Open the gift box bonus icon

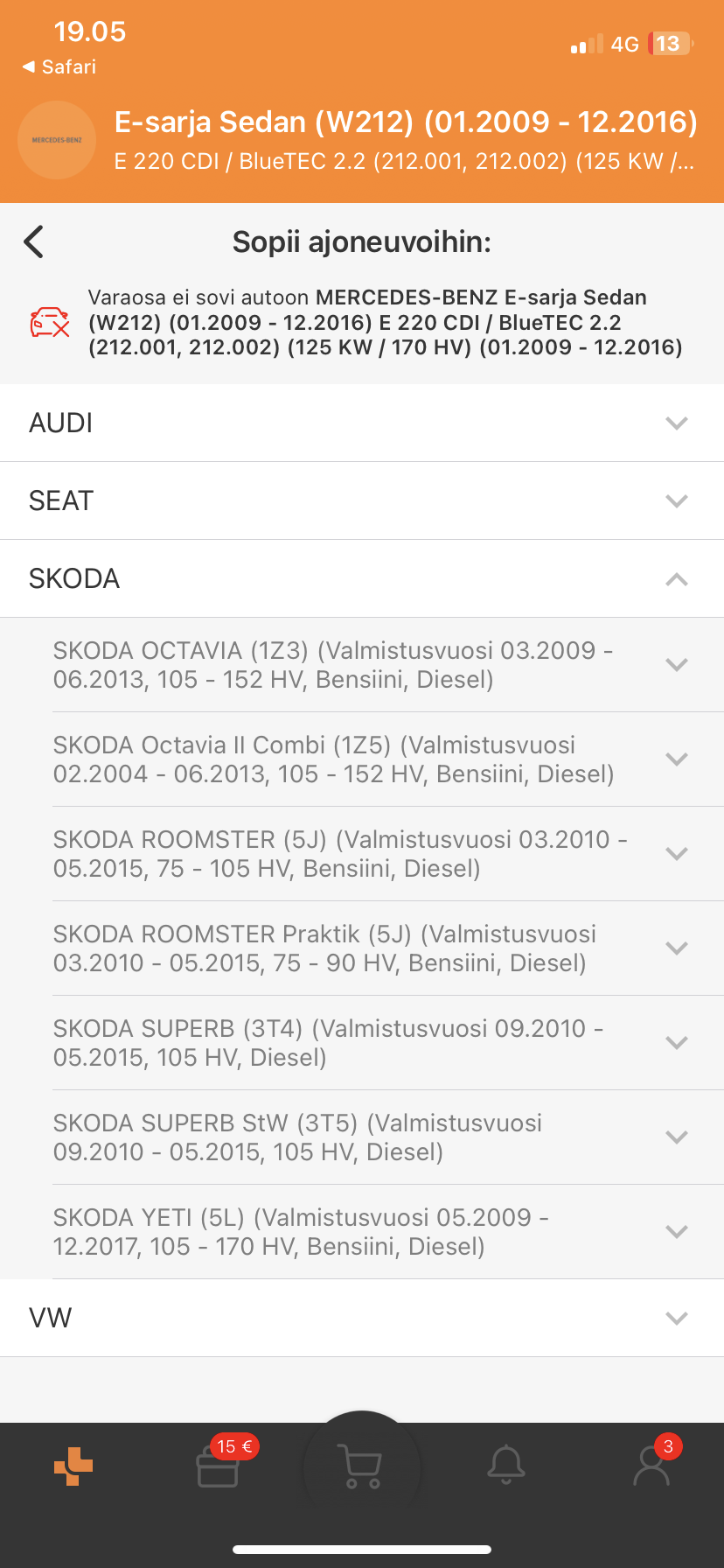218,1466
